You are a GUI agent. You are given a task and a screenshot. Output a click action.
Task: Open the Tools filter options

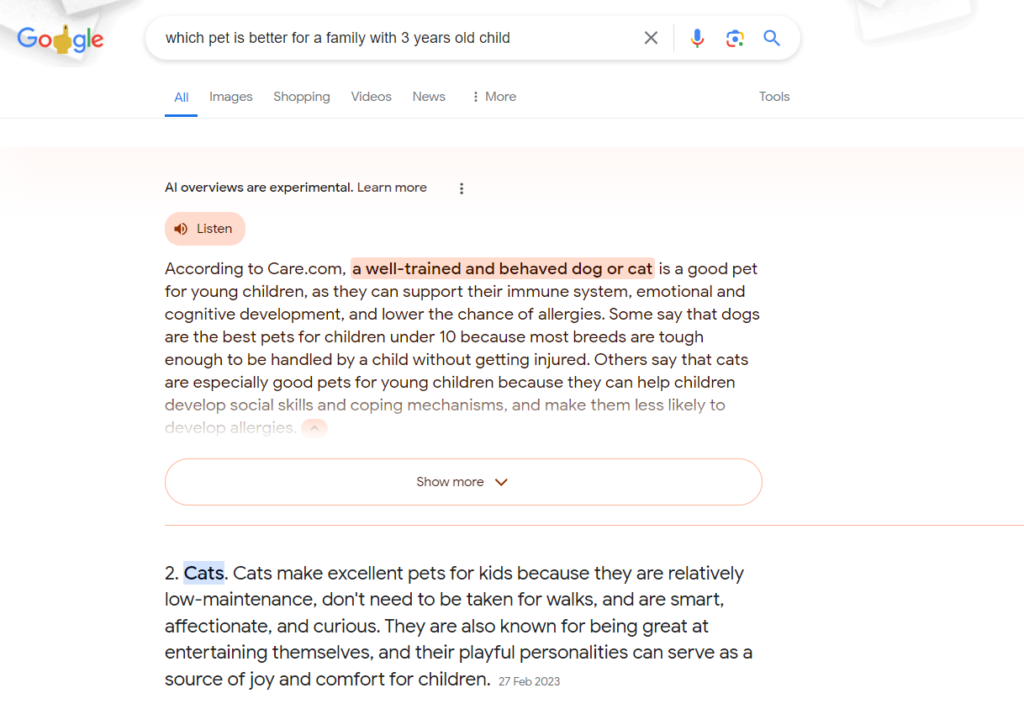pyautogui.click(x=774, y=97)
